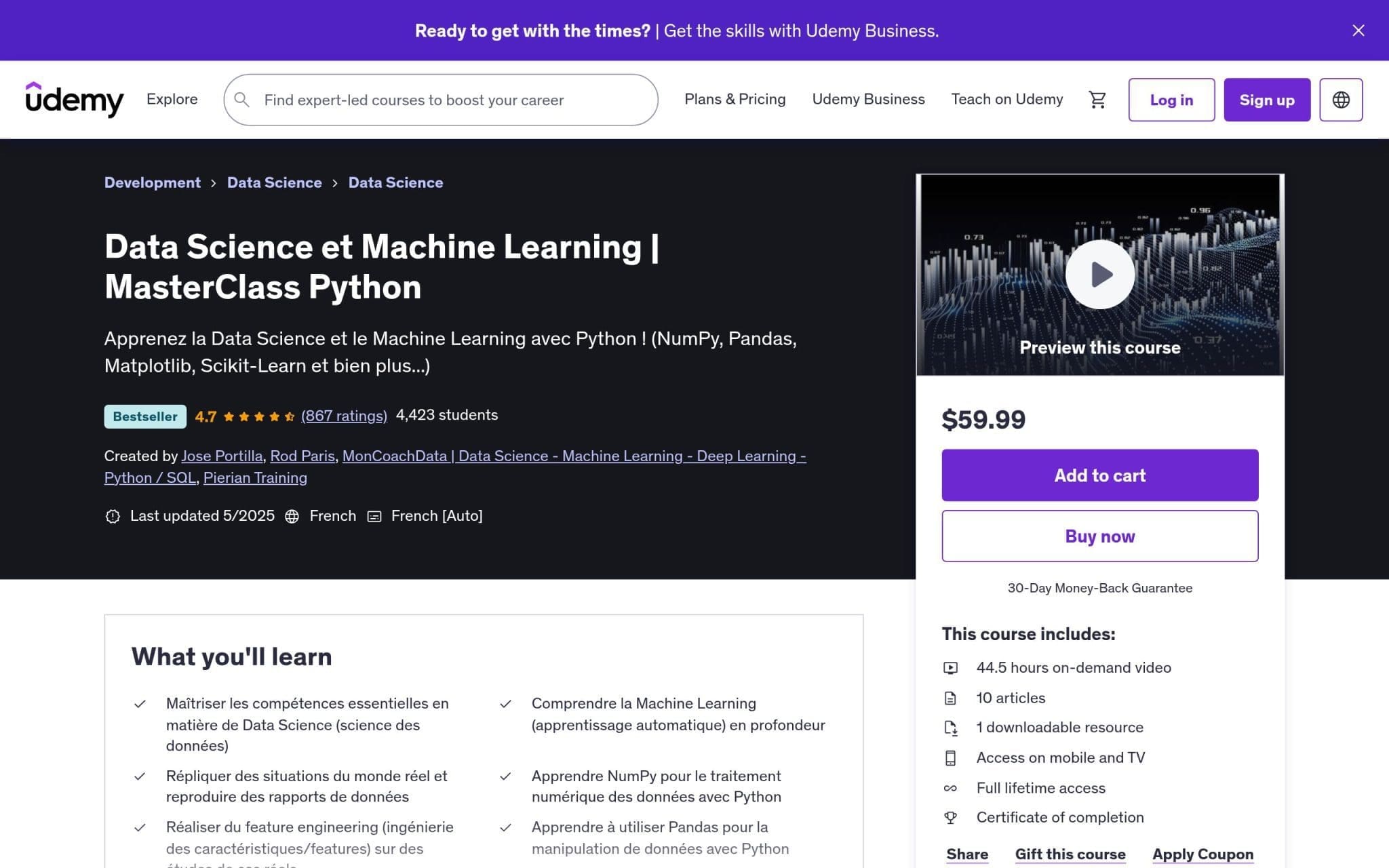
Task: Open first Data Science breadcrumb
Action: [274, 182]
